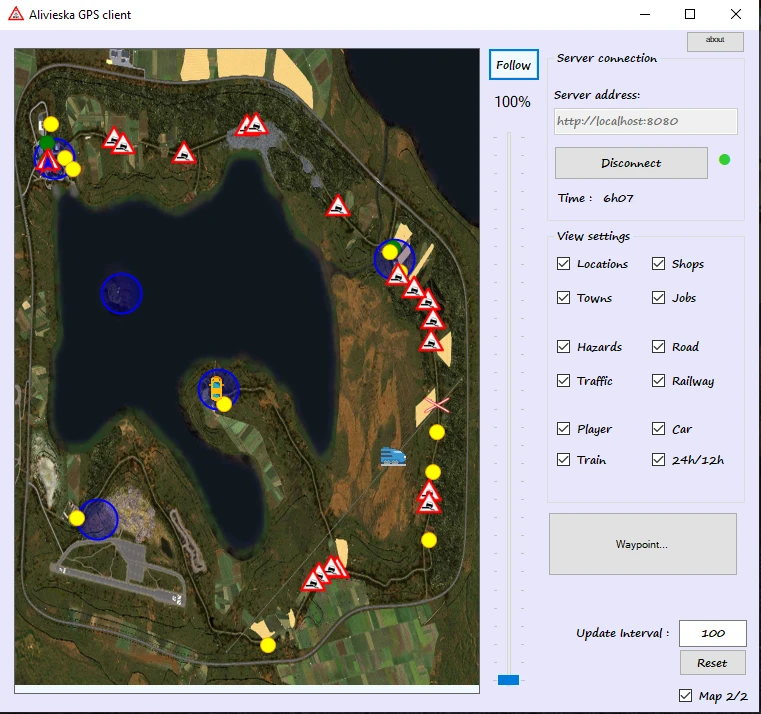Screen dimensions: 761x714
Task: Click the pink crossed marker on the map
Action: pos(436,405)
